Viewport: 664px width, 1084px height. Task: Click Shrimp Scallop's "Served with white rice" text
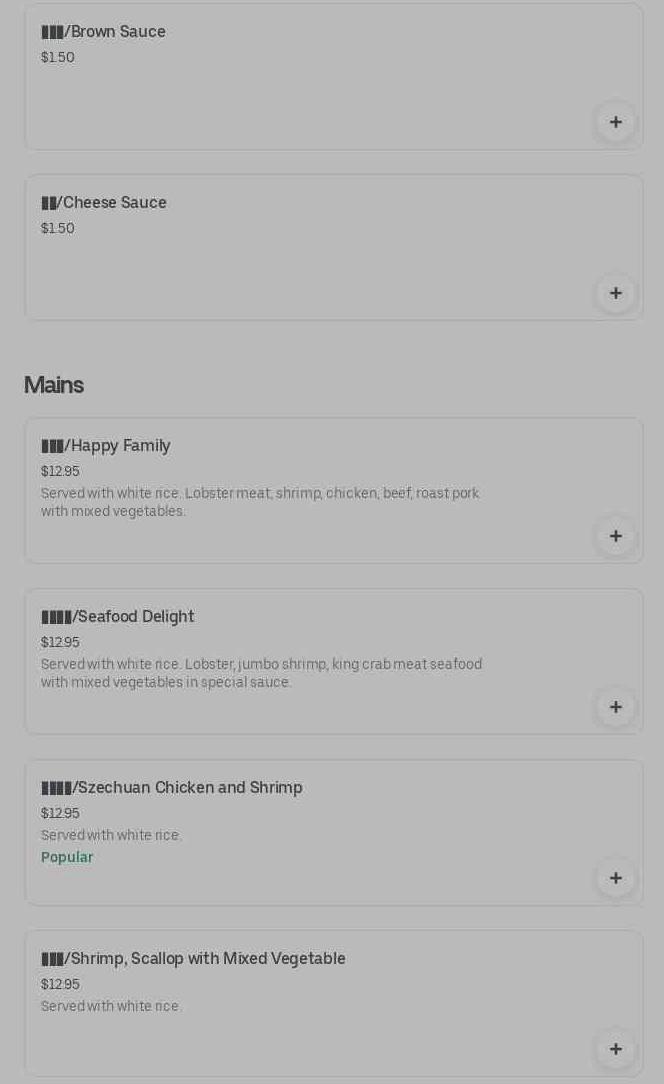(111, 1006)
